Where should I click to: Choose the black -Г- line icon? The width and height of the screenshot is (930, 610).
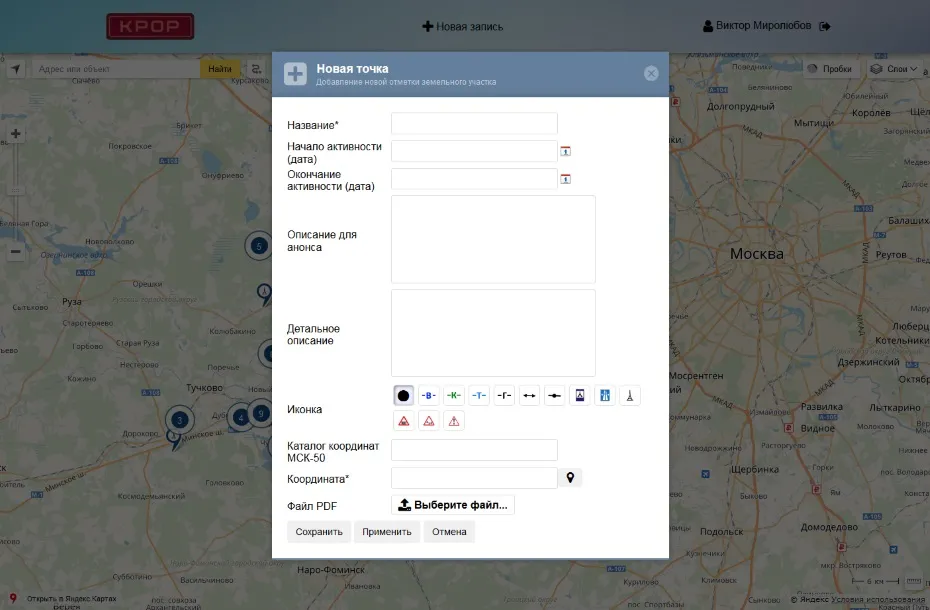[504, 396]
